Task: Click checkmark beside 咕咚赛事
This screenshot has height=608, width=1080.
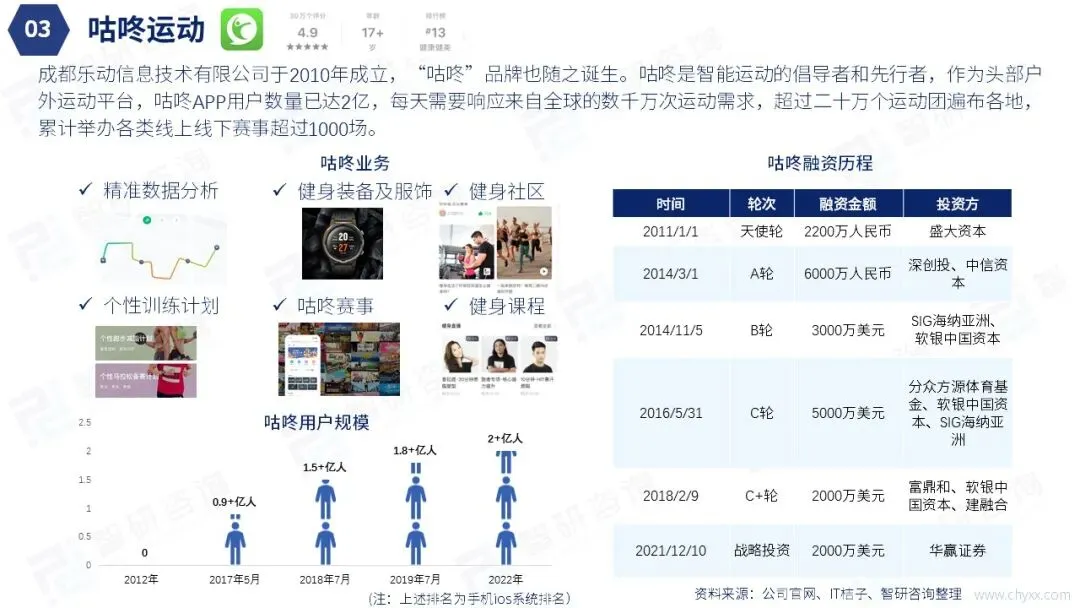Action: point(279,304)
